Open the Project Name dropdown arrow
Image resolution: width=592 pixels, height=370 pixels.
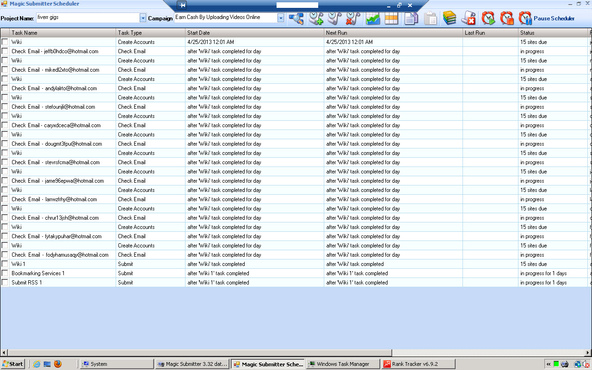click(x=143, y=18)
